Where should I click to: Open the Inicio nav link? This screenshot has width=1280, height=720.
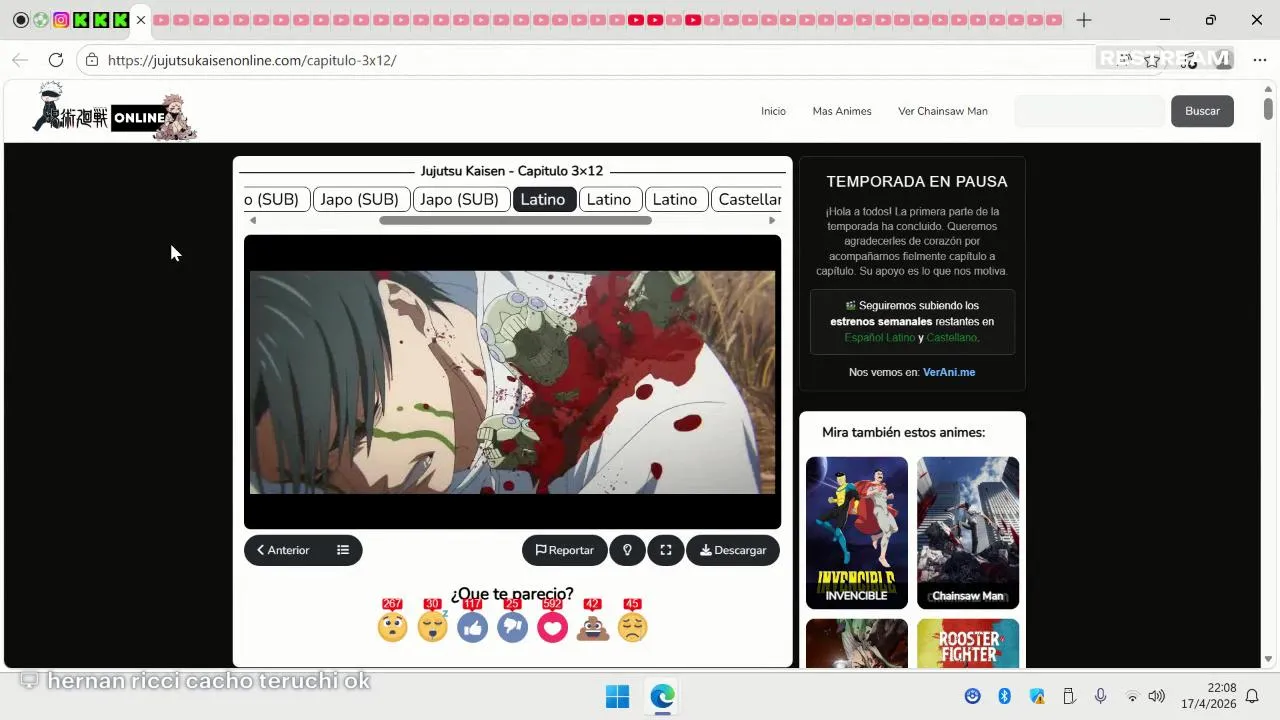773,111
